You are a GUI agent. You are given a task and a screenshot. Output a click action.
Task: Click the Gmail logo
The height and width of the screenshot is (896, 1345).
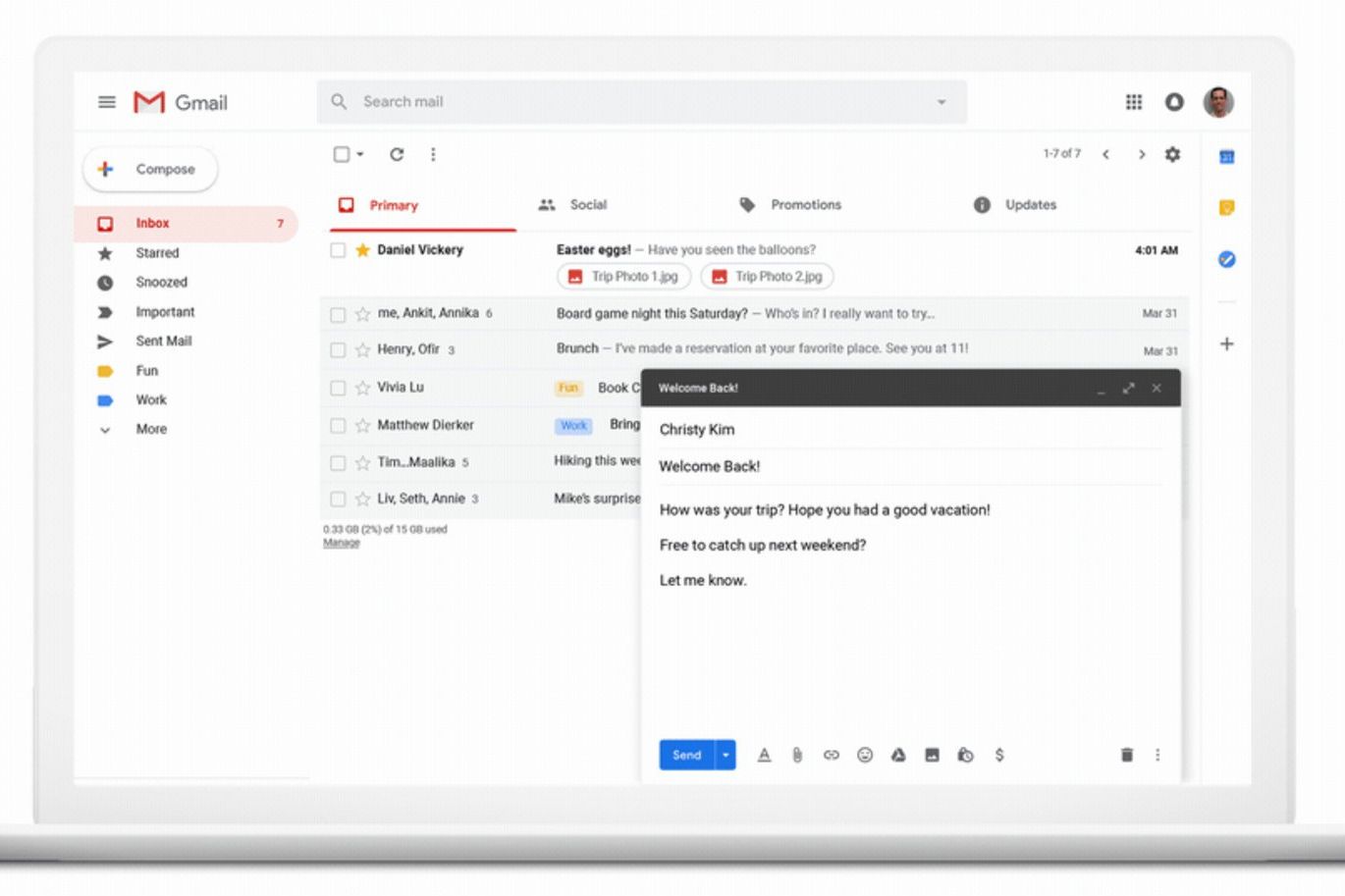point(181,102)
